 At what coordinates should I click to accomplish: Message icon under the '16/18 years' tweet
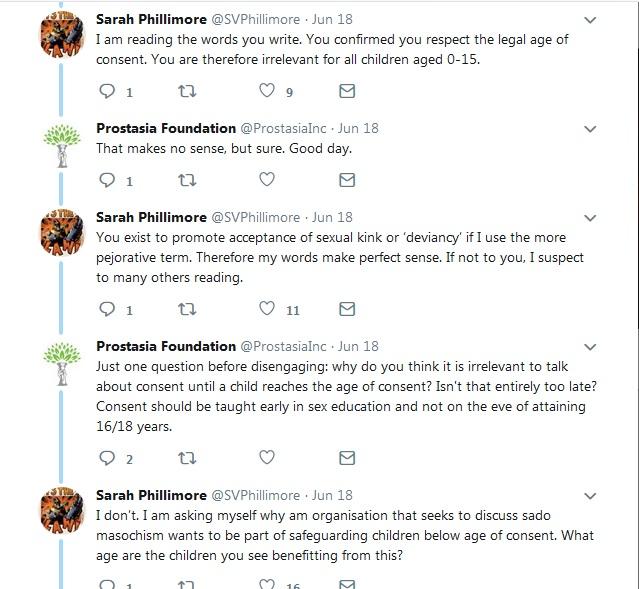point(347,458)
